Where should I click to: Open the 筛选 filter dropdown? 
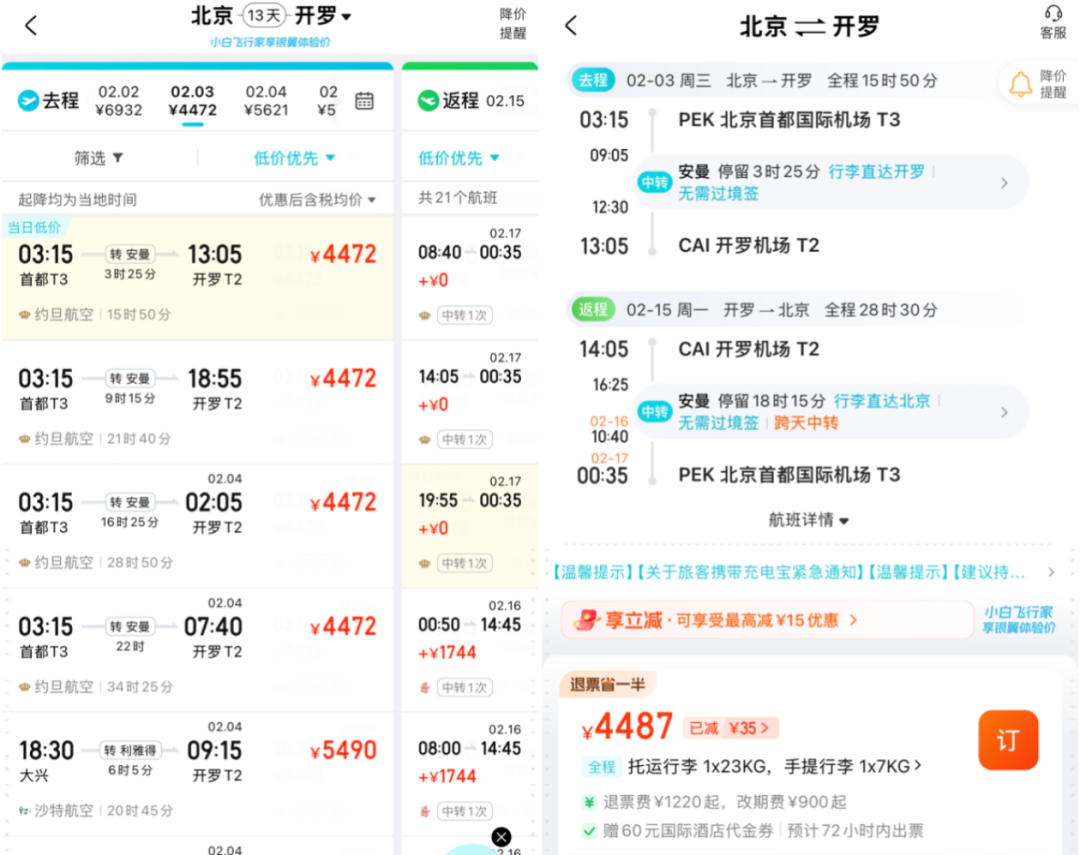tap(98, 158)
